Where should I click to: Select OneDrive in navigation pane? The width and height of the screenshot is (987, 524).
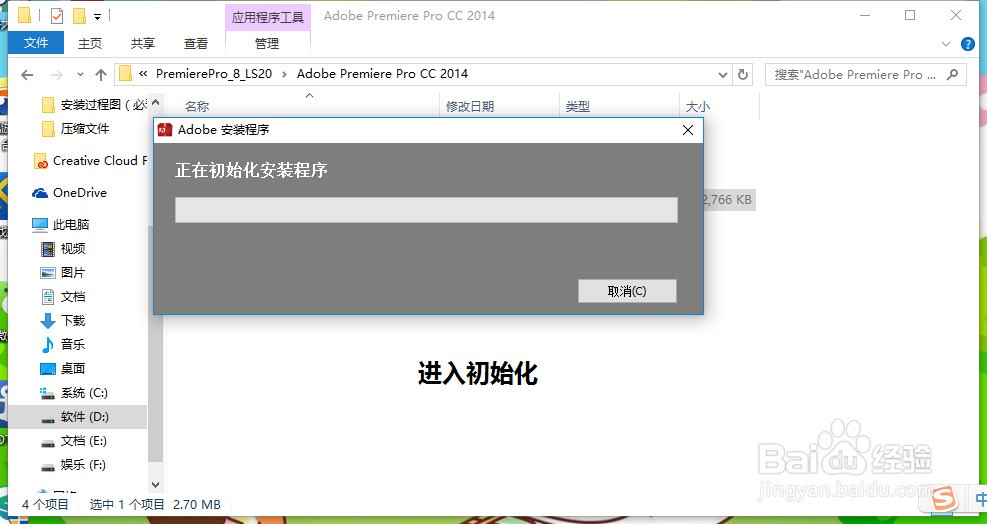[x=70, y=193]
